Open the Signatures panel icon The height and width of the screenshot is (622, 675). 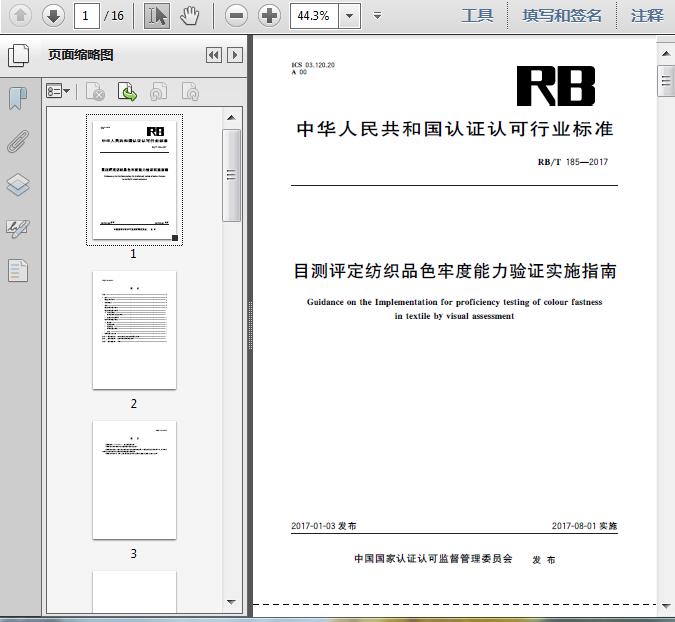point(18,227)
